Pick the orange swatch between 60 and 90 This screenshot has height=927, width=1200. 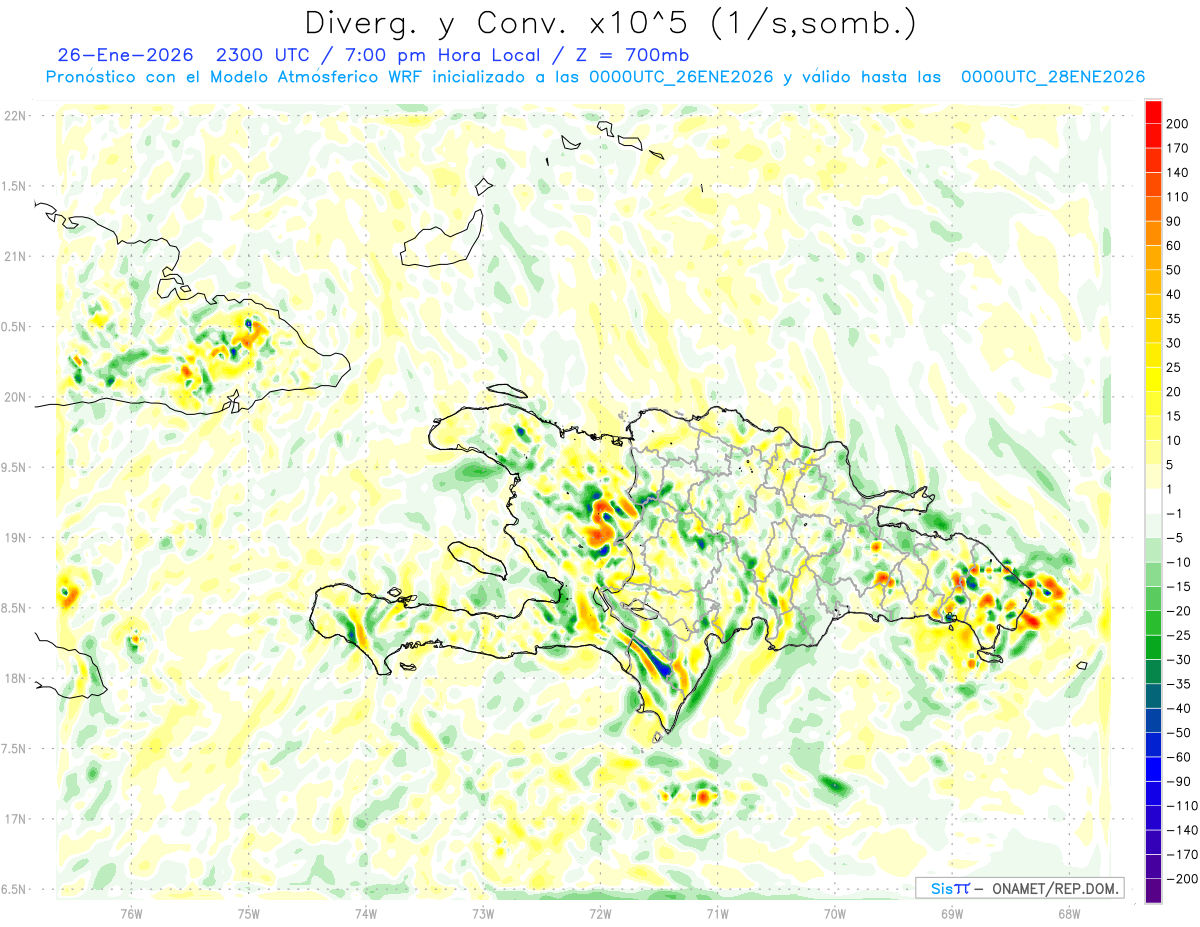(x=1153, y=233)
